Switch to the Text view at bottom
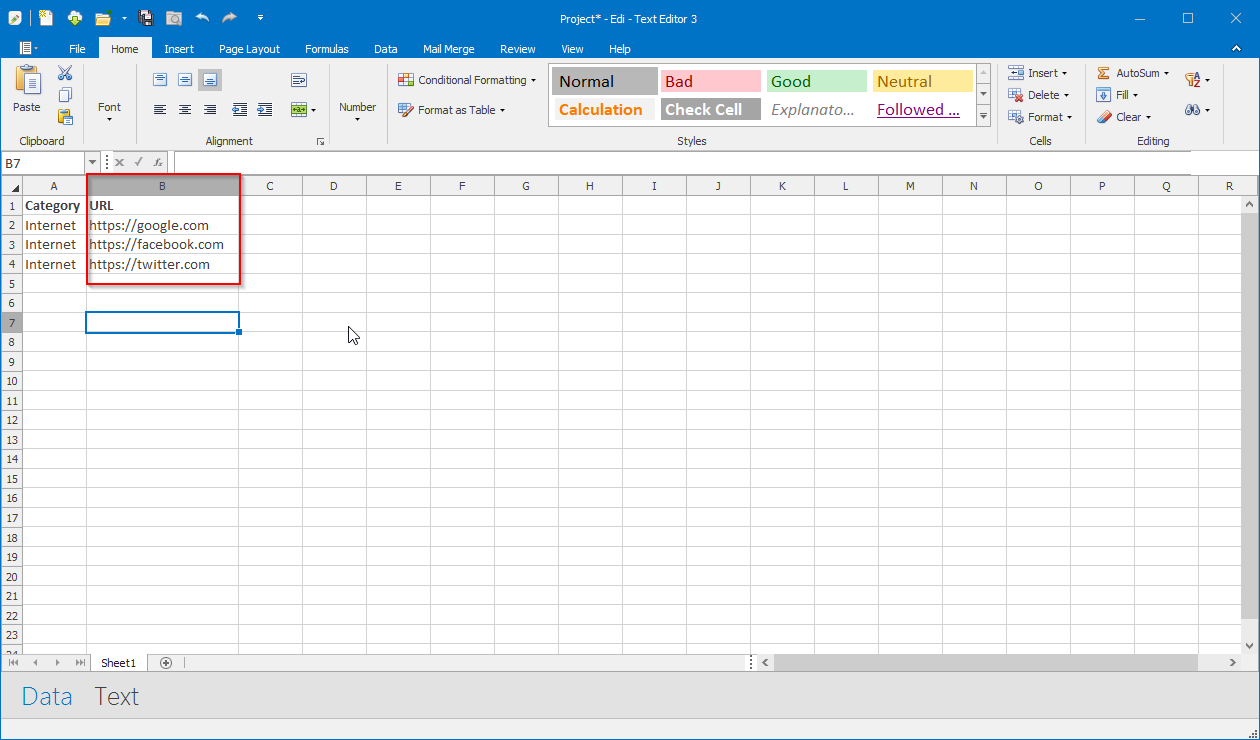This screenshot has height=740, width=1260. tap(116, 697)
